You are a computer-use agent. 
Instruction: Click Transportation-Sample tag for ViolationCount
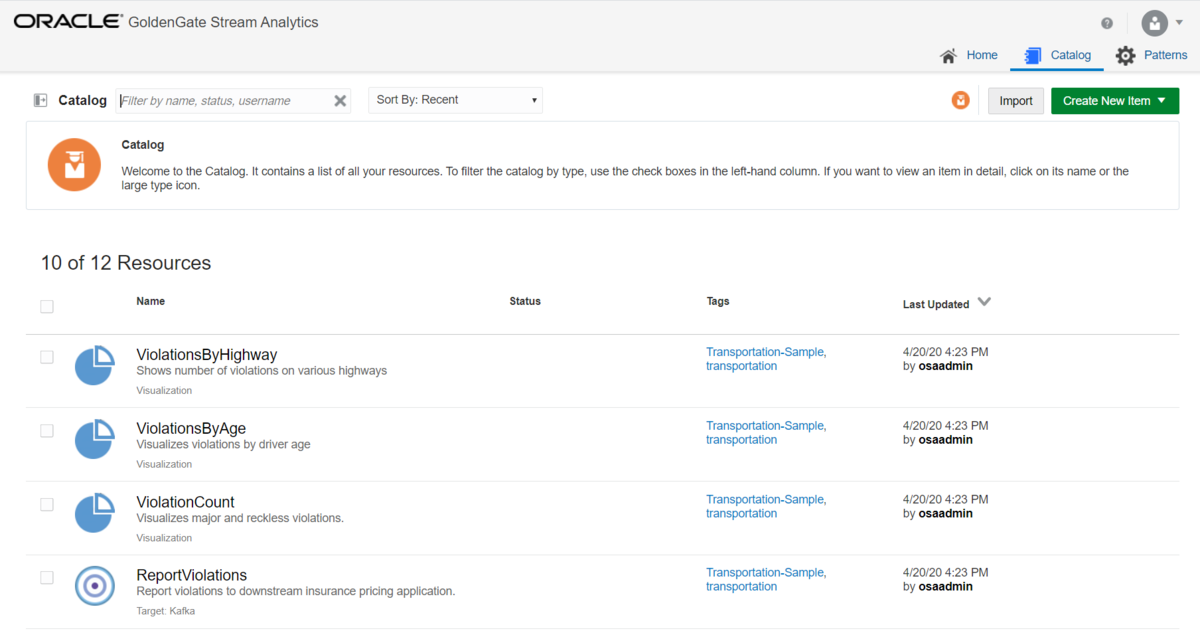[x=766, y=500]
